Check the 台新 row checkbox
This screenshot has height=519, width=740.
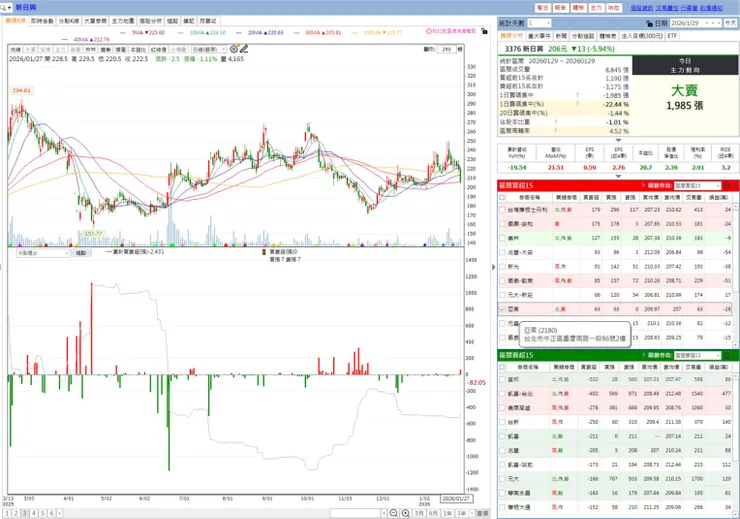[x=502, y=422]
